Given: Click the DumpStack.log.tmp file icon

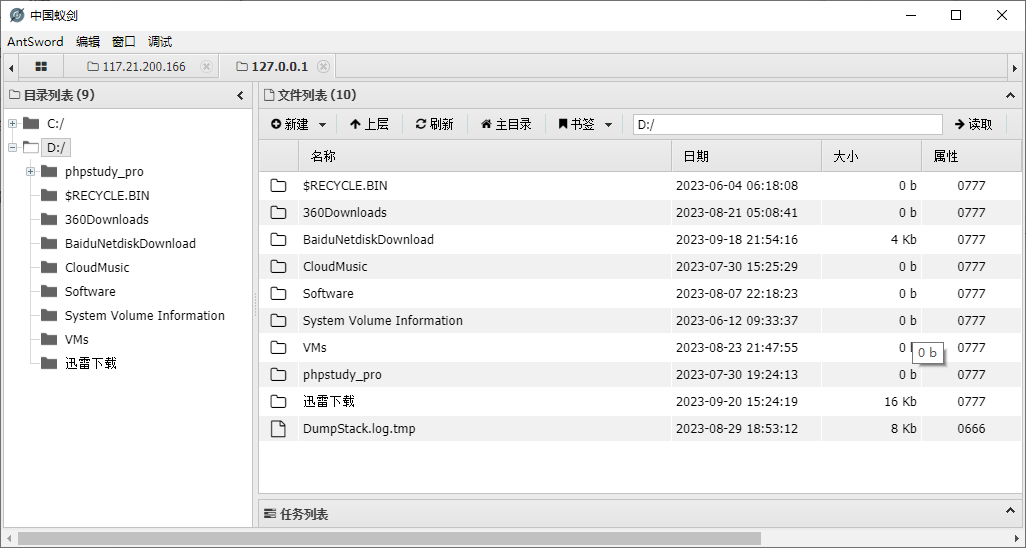Looking at the screenshot, I should pyautogui.click(x=279, y=429).
